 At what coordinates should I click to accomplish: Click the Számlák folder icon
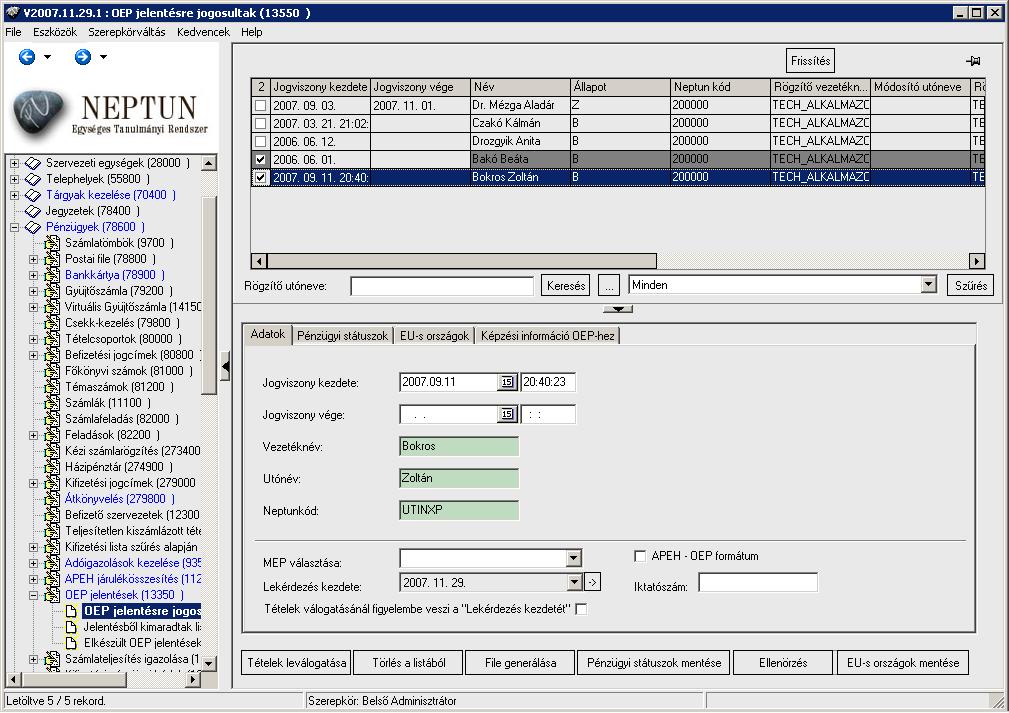[52, 403]
